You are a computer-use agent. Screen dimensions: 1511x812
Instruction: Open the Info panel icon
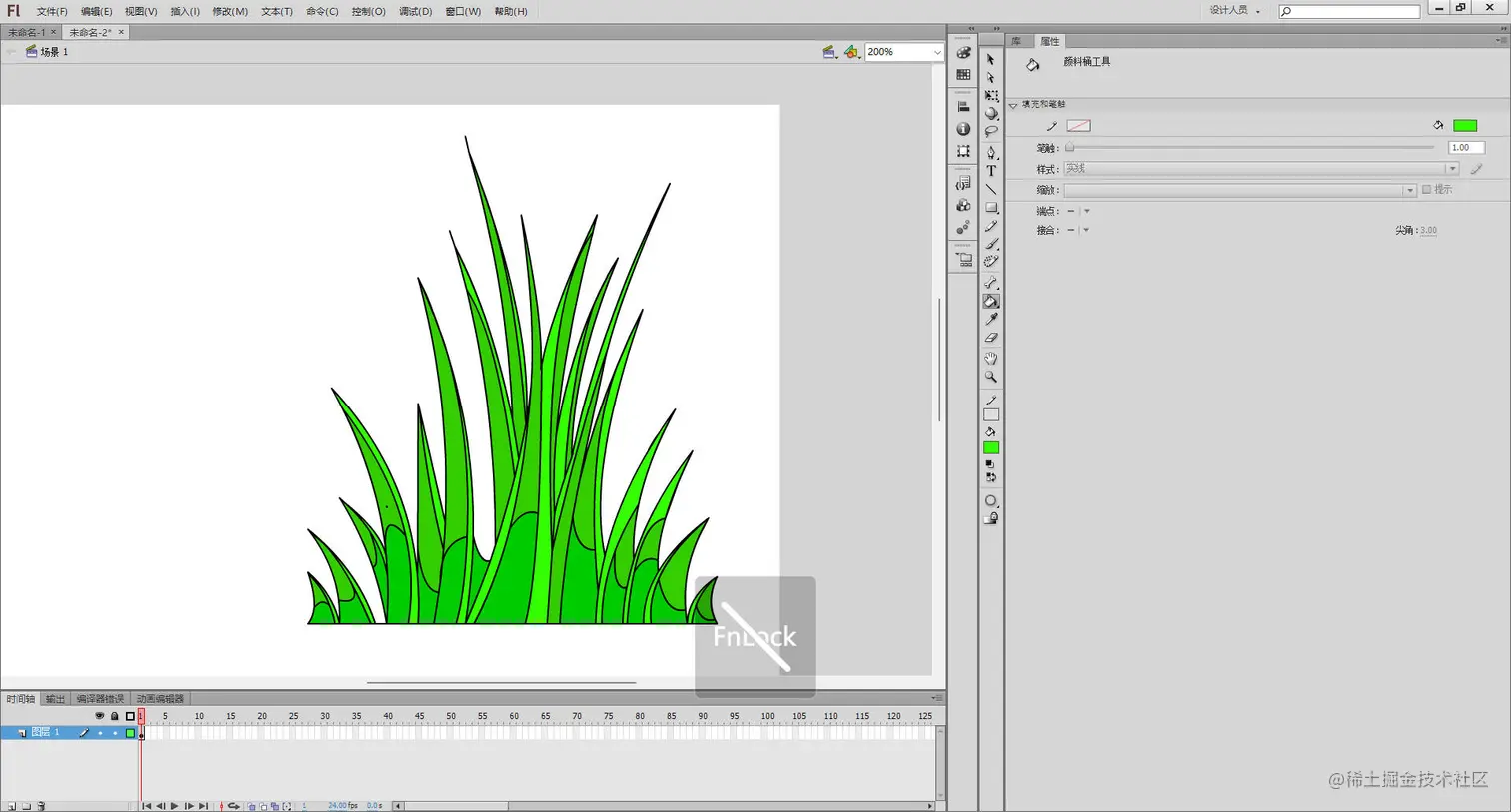963,129
